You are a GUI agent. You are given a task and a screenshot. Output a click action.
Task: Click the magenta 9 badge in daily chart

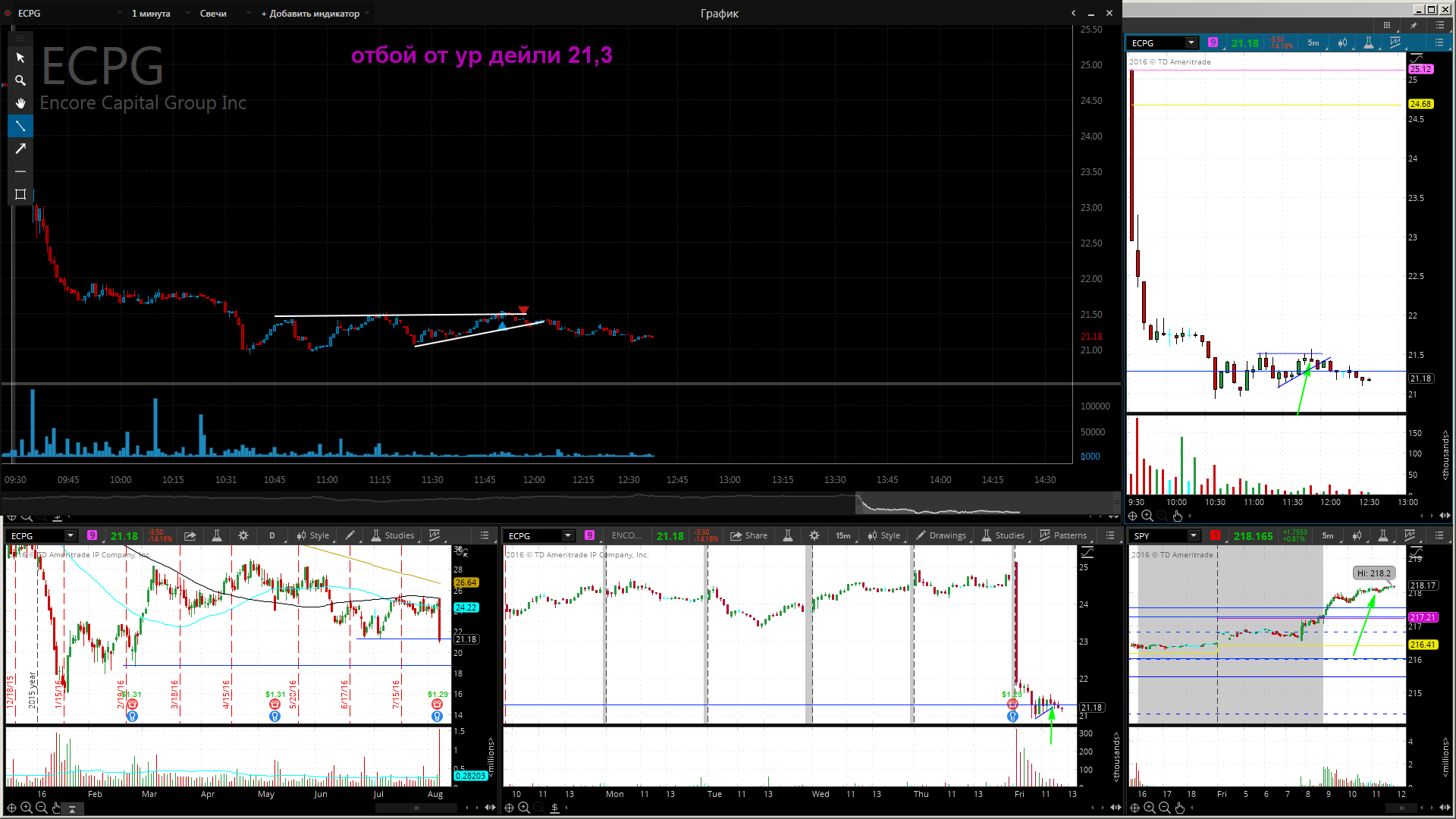(x=93, y=535)
